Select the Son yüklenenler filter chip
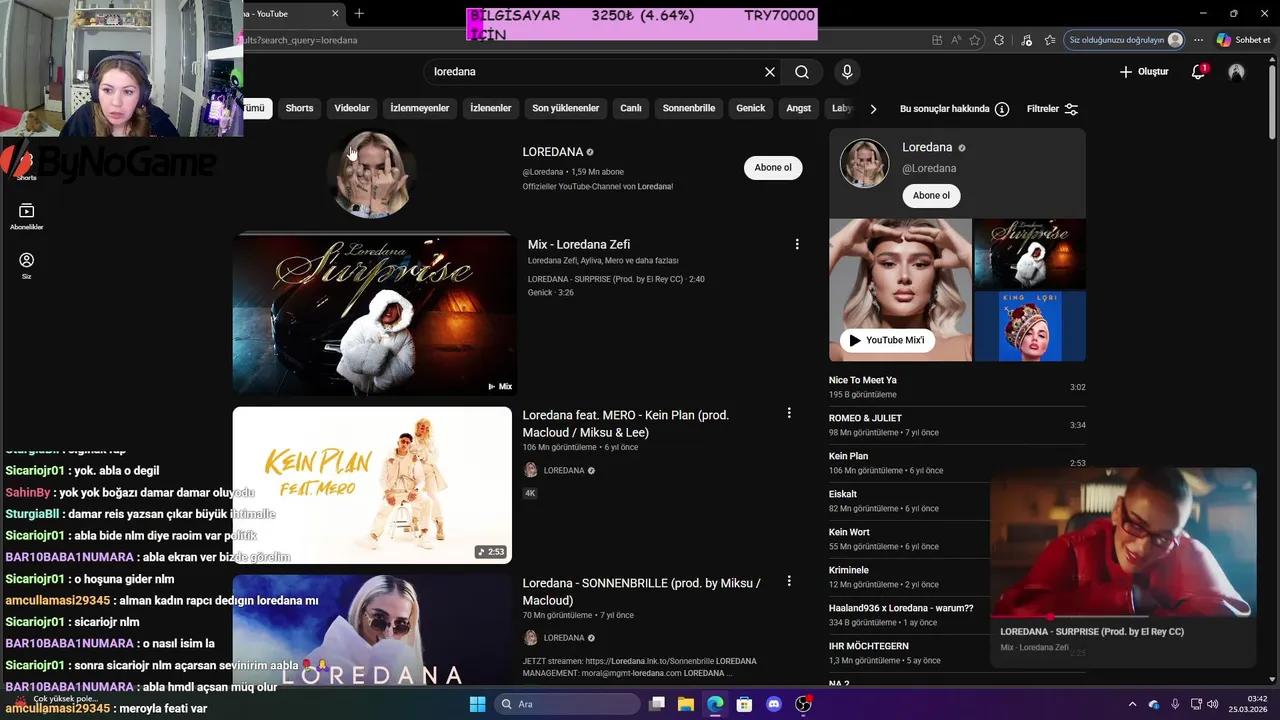Screen dimensions: 1280x720 coord(566,108)
